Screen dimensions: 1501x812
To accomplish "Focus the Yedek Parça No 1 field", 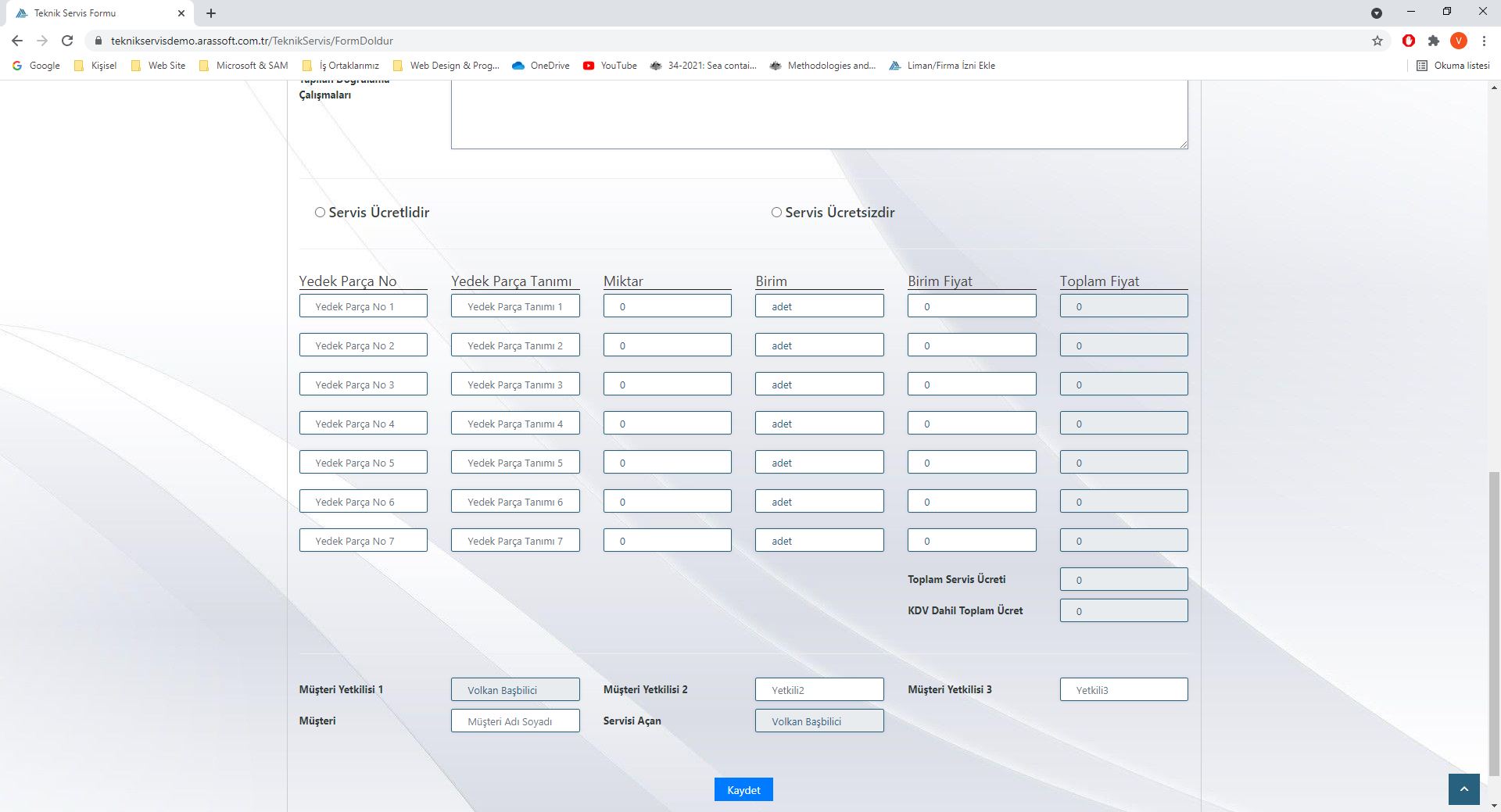I will click(x=363, y=306).
